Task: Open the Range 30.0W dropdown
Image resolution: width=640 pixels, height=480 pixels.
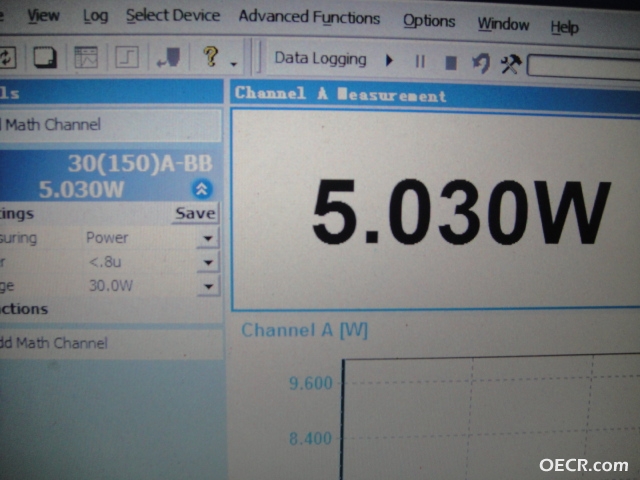Action: pyautogui.click(x=208, y=286)
